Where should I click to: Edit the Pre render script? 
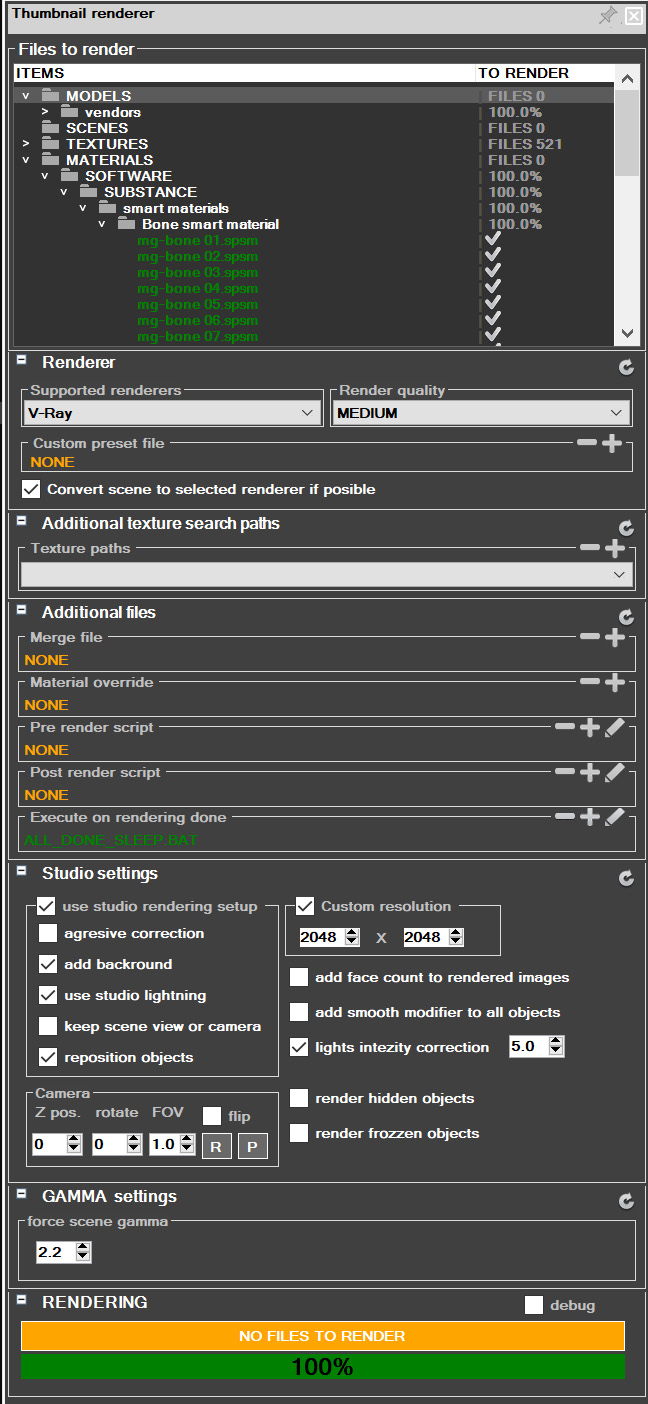pyautogui.click(x=615, y=727)
